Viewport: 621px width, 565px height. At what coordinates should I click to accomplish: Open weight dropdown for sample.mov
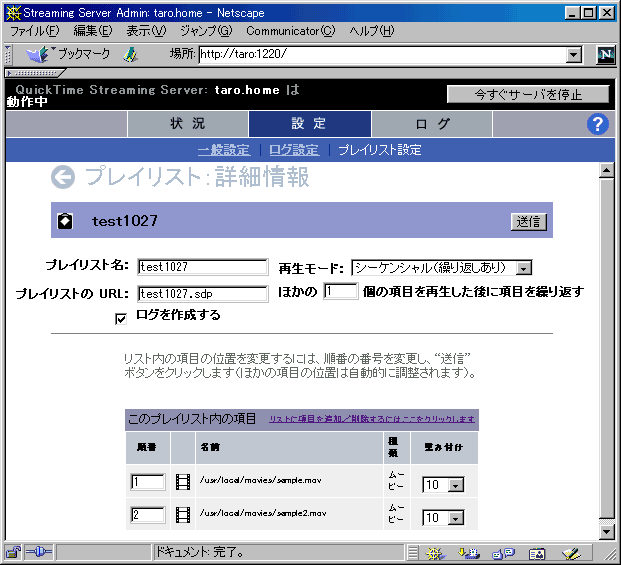[x=457, y=485]
